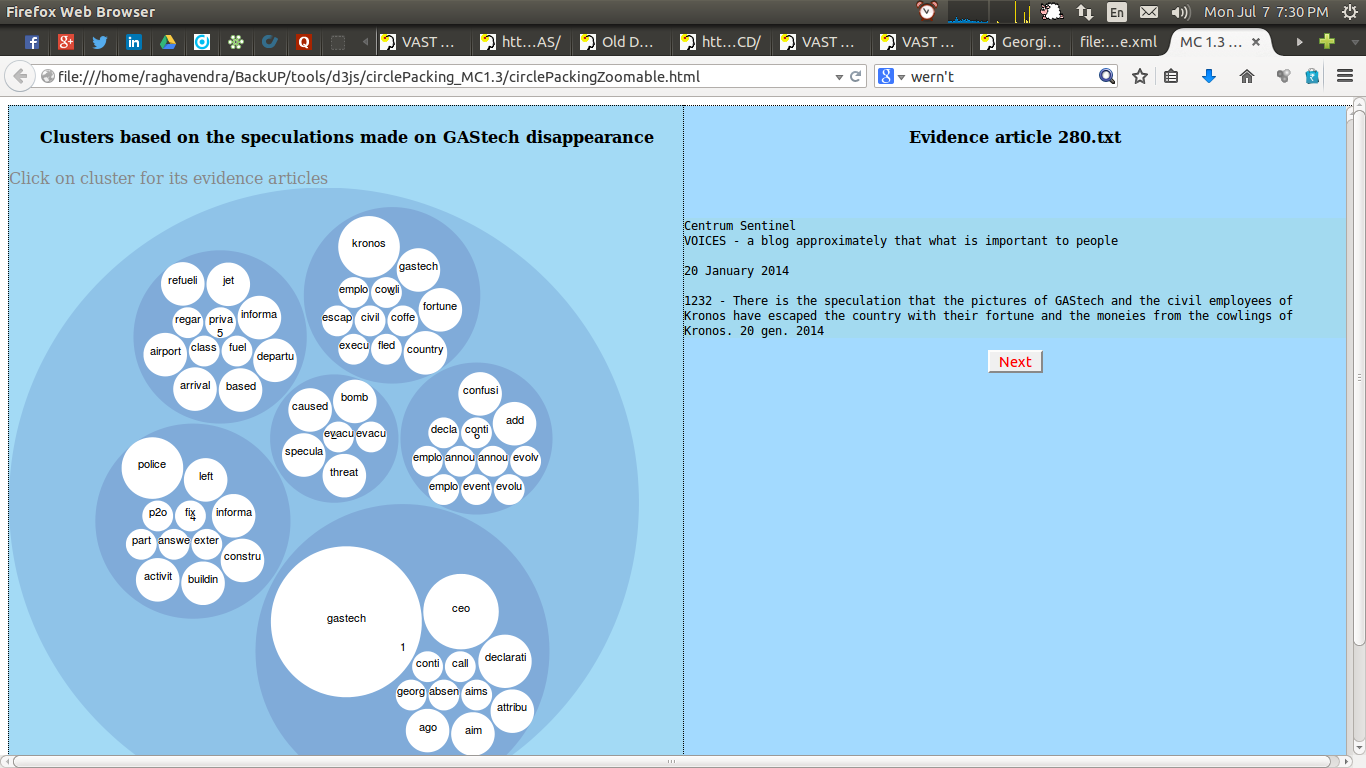Select the 'buildin' word circle
The height and width of the screenshot is (768, 1366).
click(203, 582)
